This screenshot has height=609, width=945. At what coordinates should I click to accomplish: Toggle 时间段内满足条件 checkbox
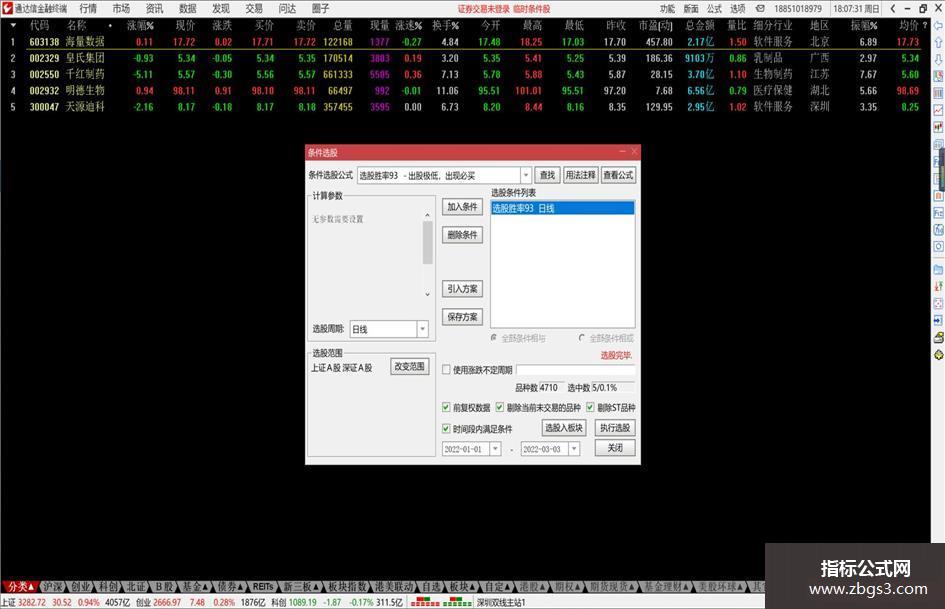[446, 429]
